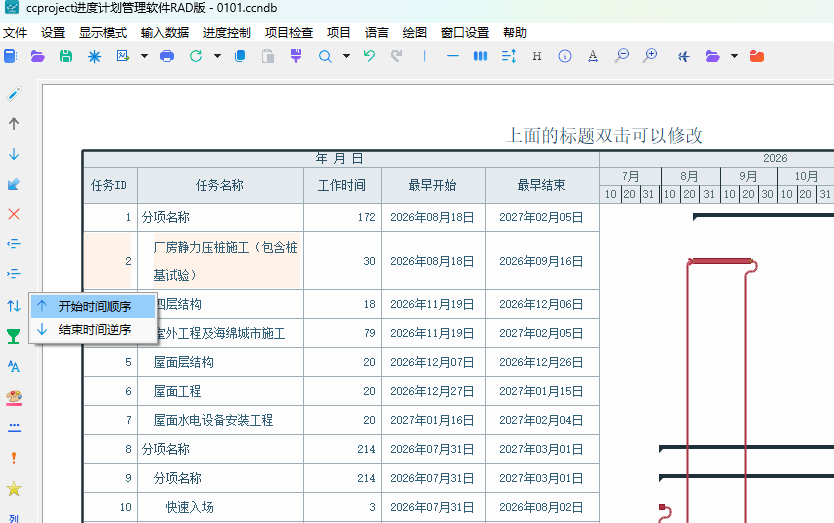This screenshot has height=523, width=834.
Task: Click the gray redo arrow icon
Action: 397,56
